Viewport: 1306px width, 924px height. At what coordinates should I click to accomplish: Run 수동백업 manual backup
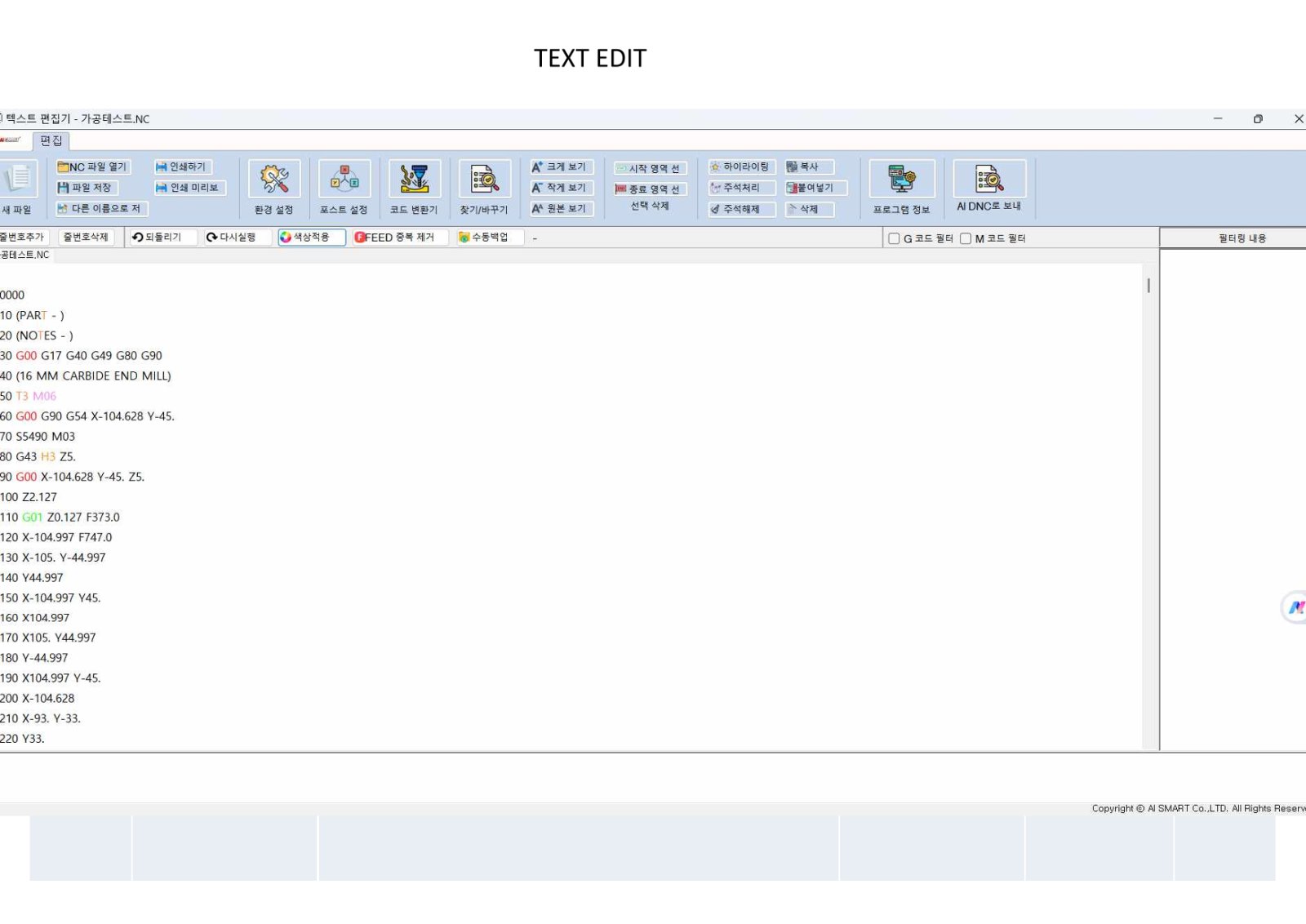(x=489, y=238)
